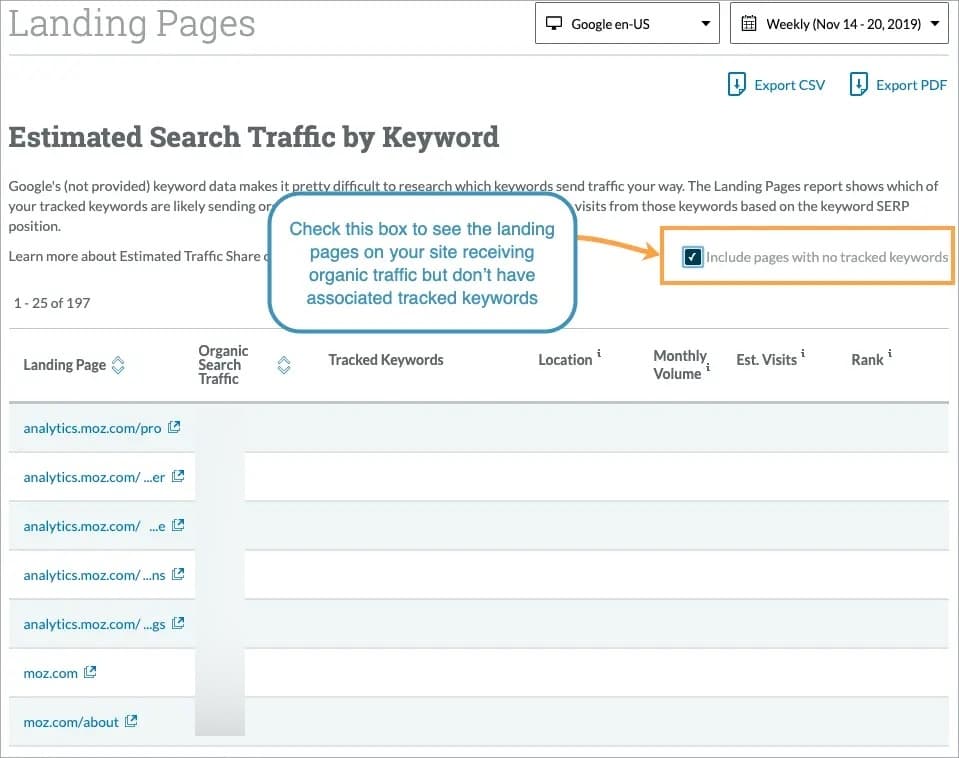Viewport: 959px width, 758px height.
Task: Click the info icon beside Rank
Action: click(x=889, y=352)
